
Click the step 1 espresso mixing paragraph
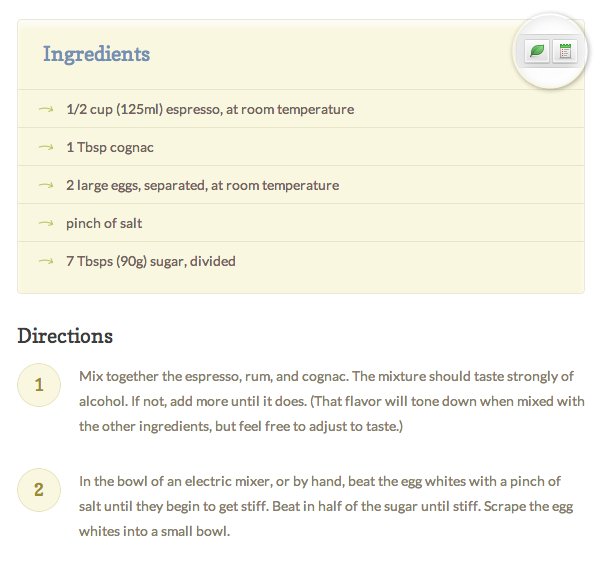[332, 401]
